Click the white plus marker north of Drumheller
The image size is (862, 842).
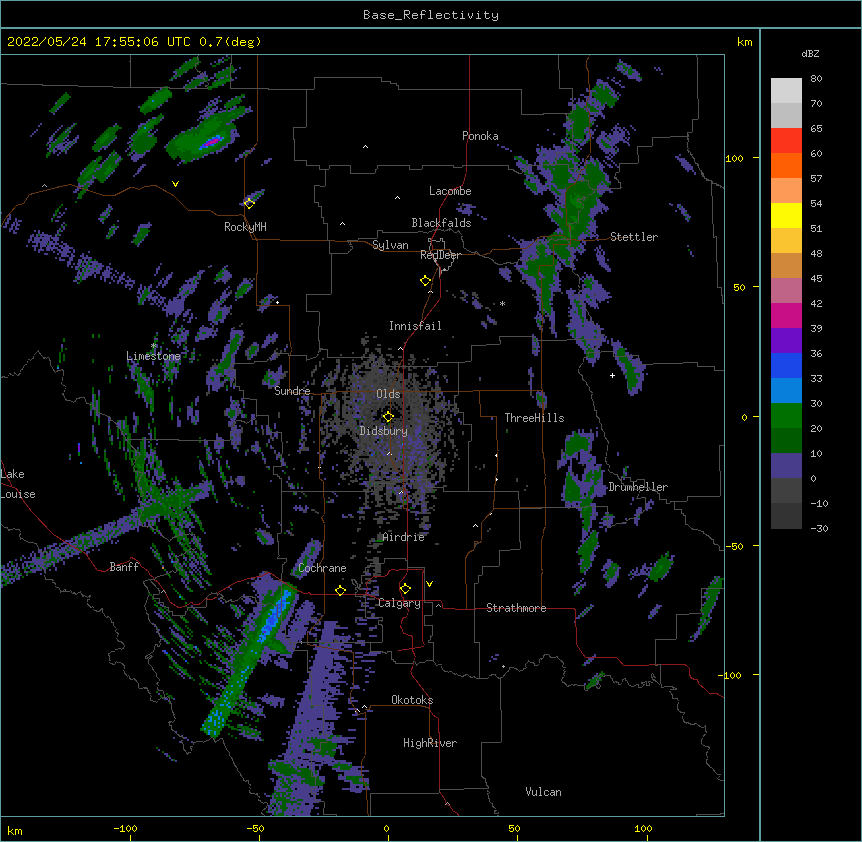tap(612, 375)
